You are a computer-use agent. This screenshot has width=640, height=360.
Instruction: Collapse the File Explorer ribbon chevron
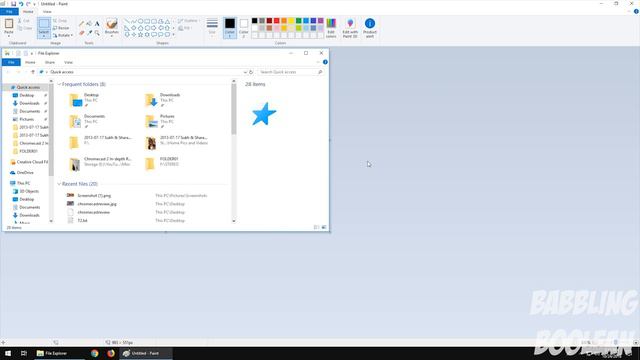318,62
